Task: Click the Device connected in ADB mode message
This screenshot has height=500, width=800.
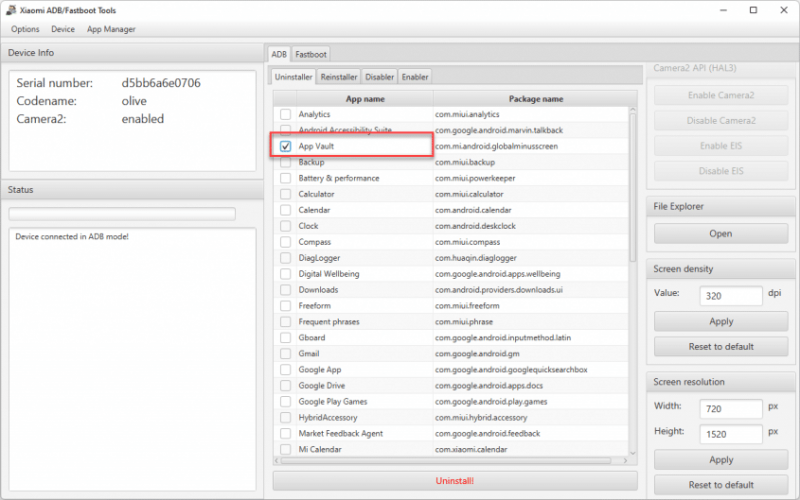Action: click(72, 237)
